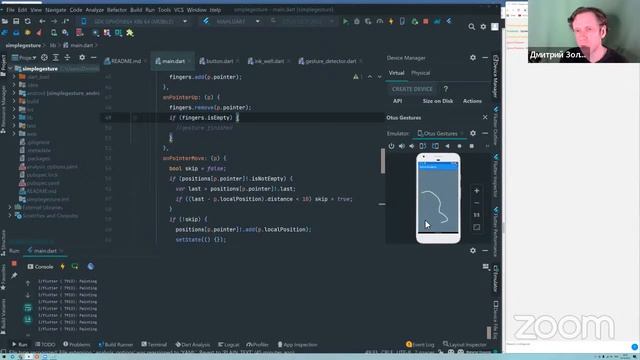This screenshot has height=360, width=640.
Task: Click the hot reload lightning icon in Run panel
Action: [x=62, y=266]
